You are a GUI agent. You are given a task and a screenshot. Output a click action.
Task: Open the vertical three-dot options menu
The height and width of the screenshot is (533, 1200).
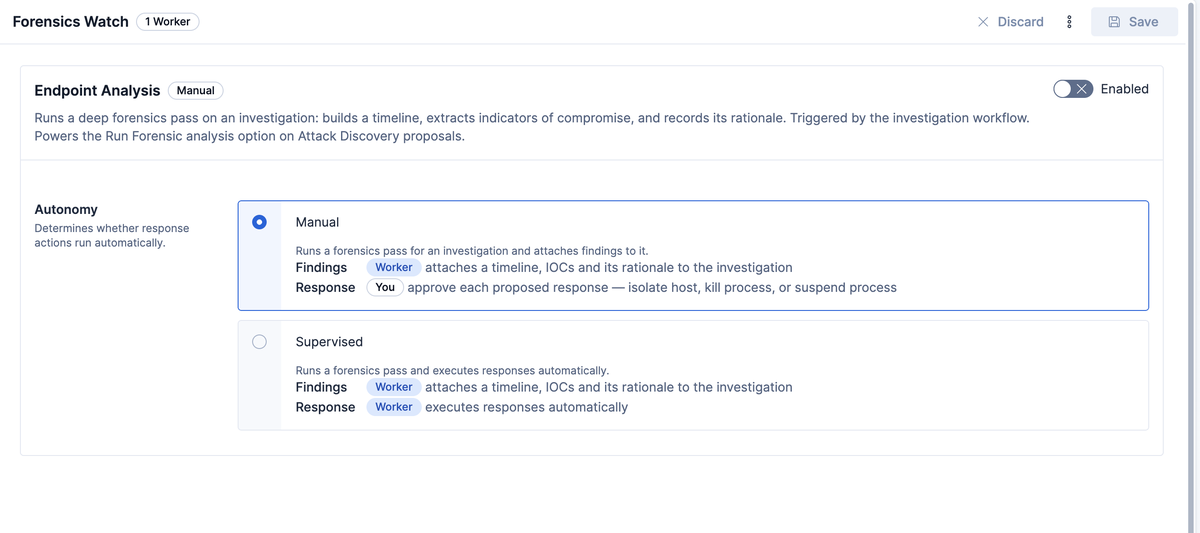click(1069, 22)
